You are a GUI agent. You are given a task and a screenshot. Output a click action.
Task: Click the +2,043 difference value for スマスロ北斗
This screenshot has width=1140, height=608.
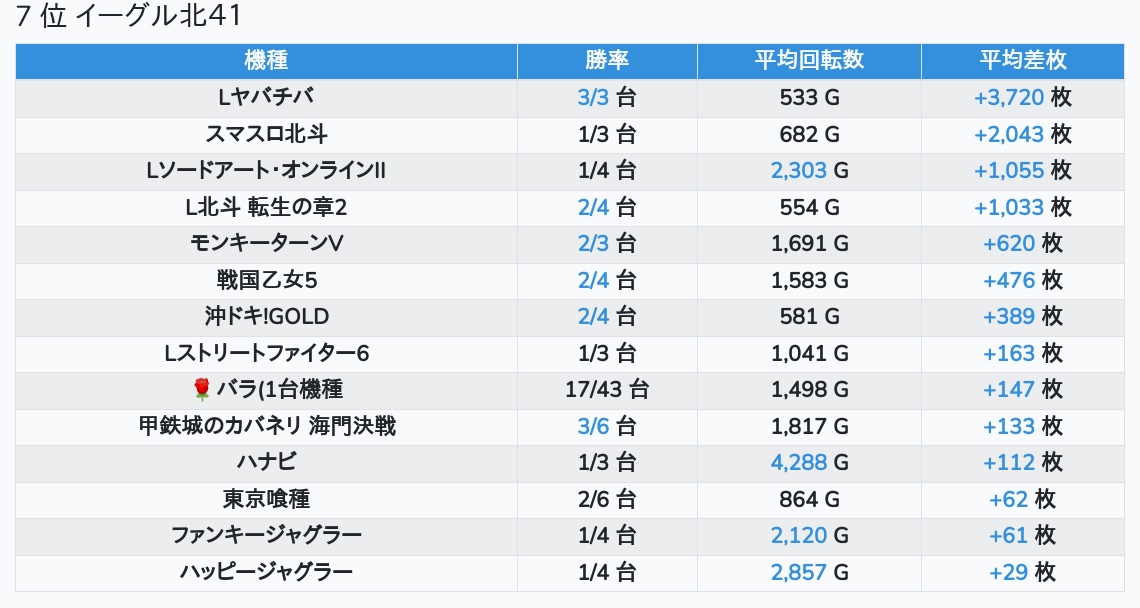tap(1009, 135)
